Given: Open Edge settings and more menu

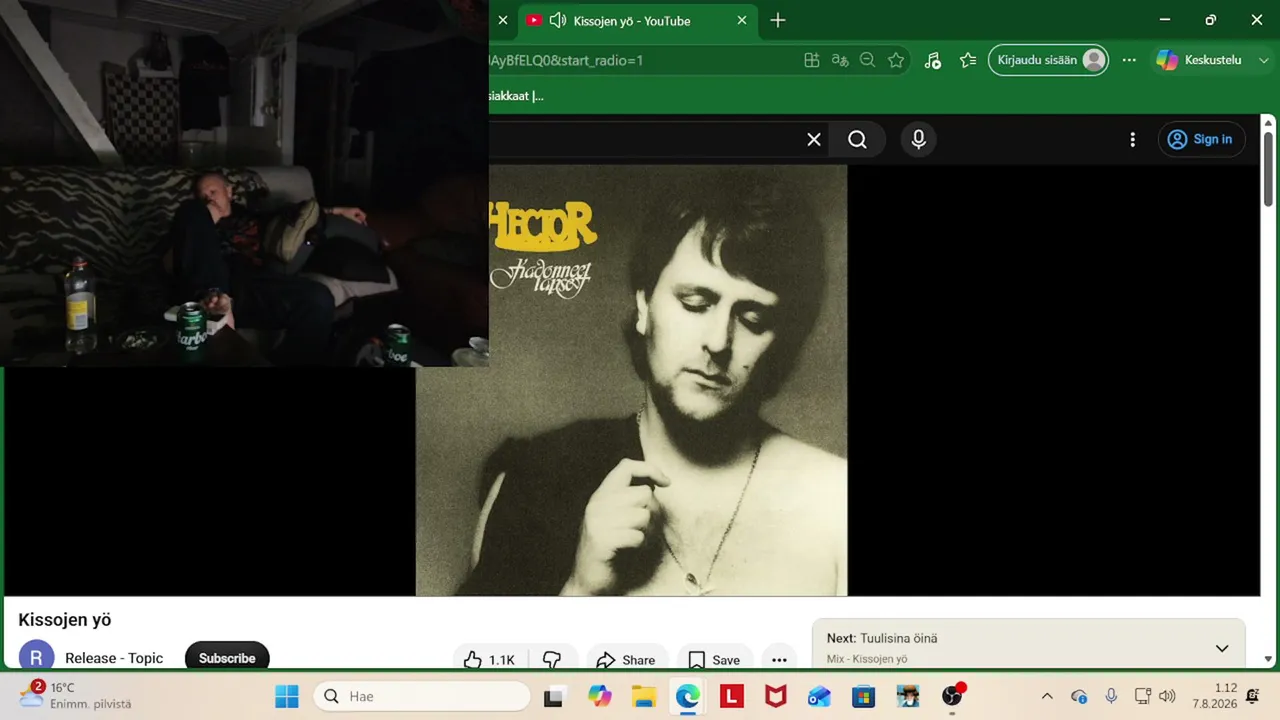Looking at the screenshot, I should tap(1129, 60).
